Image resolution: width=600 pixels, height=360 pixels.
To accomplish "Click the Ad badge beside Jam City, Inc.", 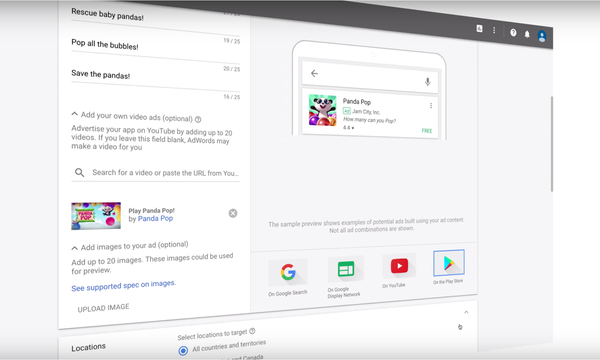I will tap(346, 111).
